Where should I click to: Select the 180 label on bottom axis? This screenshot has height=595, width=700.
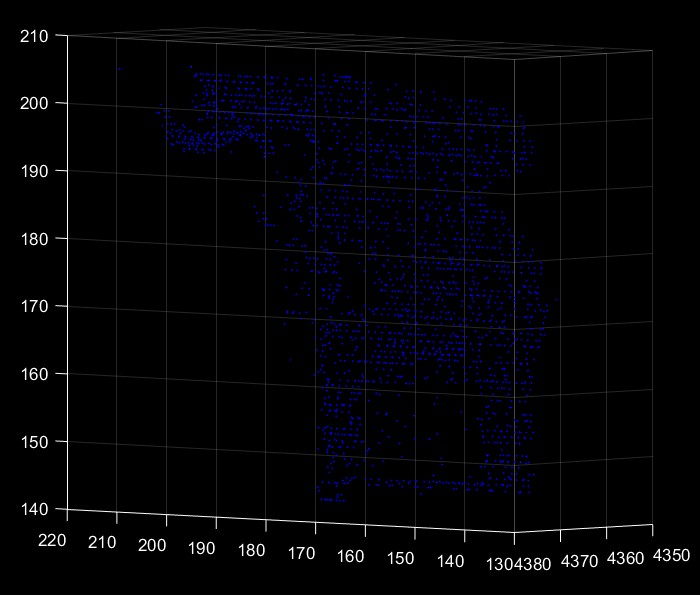252,552
